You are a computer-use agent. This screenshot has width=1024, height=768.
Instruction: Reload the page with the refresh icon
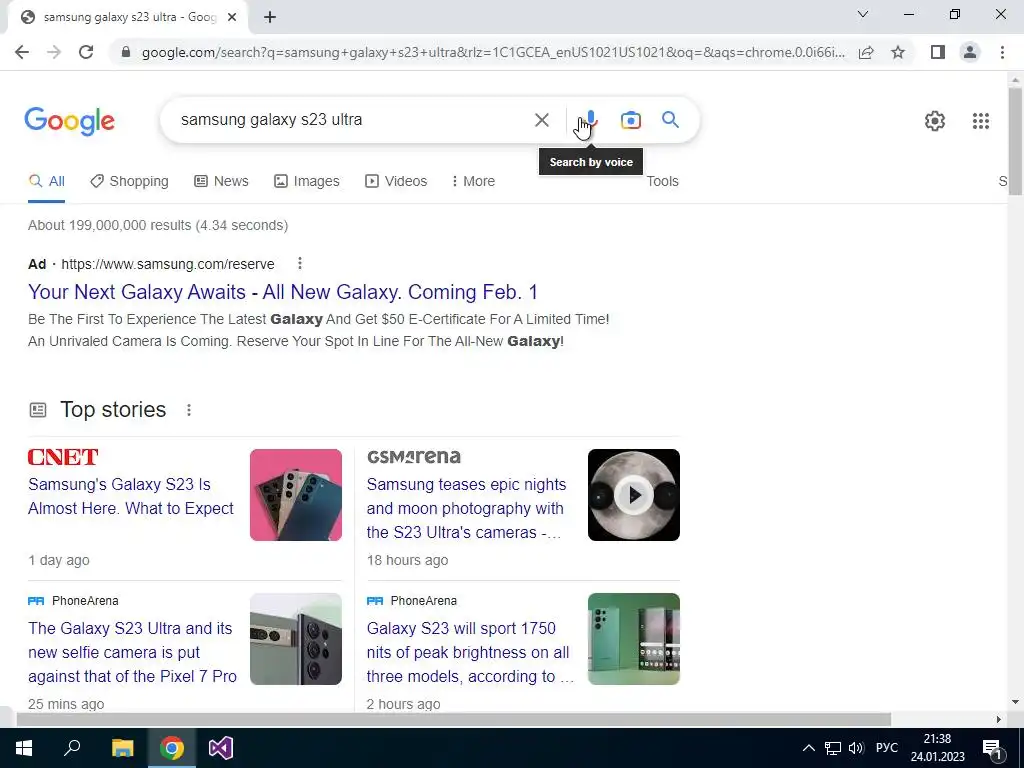[86, 52]
